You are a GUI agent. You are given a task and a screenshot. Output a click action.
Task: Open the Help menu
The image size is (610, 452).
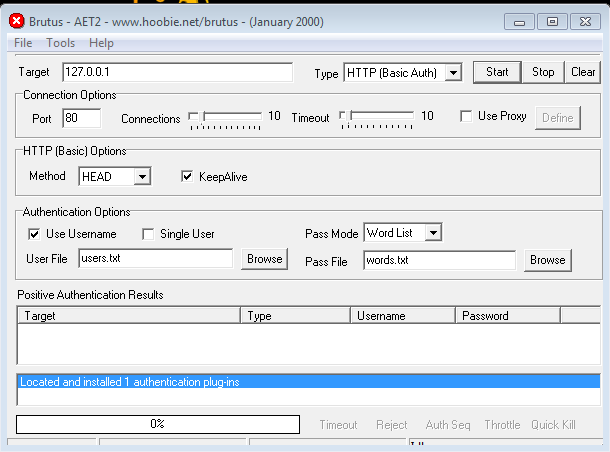pyautogui.click(x=101, y=43)
